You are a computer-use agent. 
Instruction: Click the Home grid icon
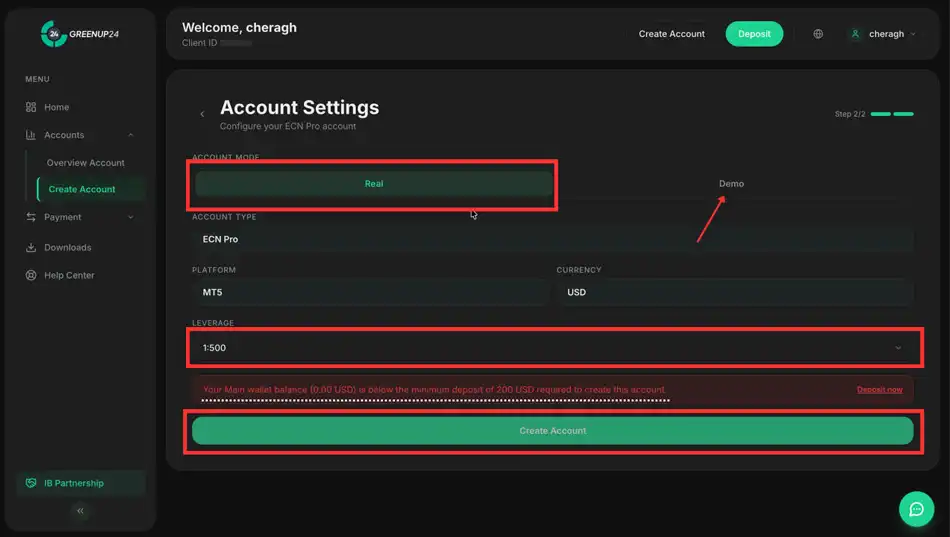click(31, 107)
